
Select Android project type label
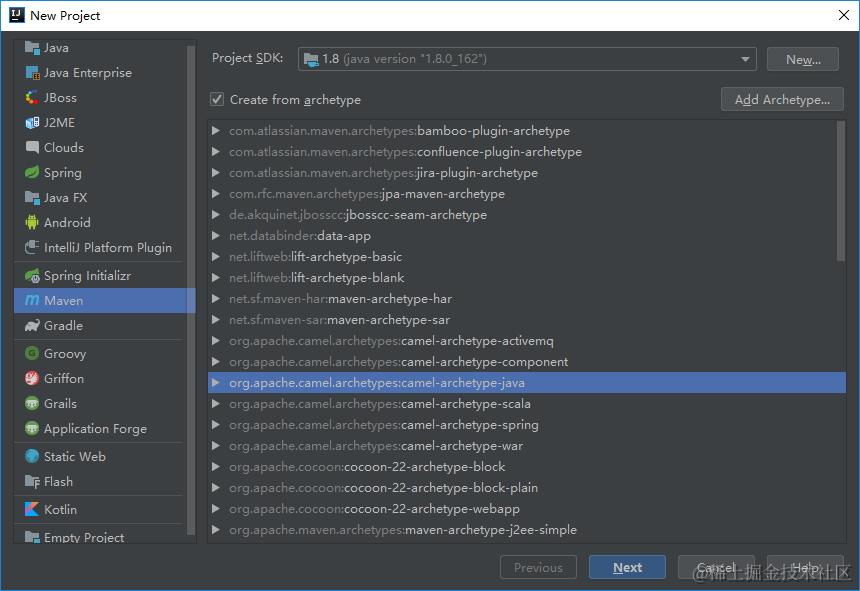point(67,223)
